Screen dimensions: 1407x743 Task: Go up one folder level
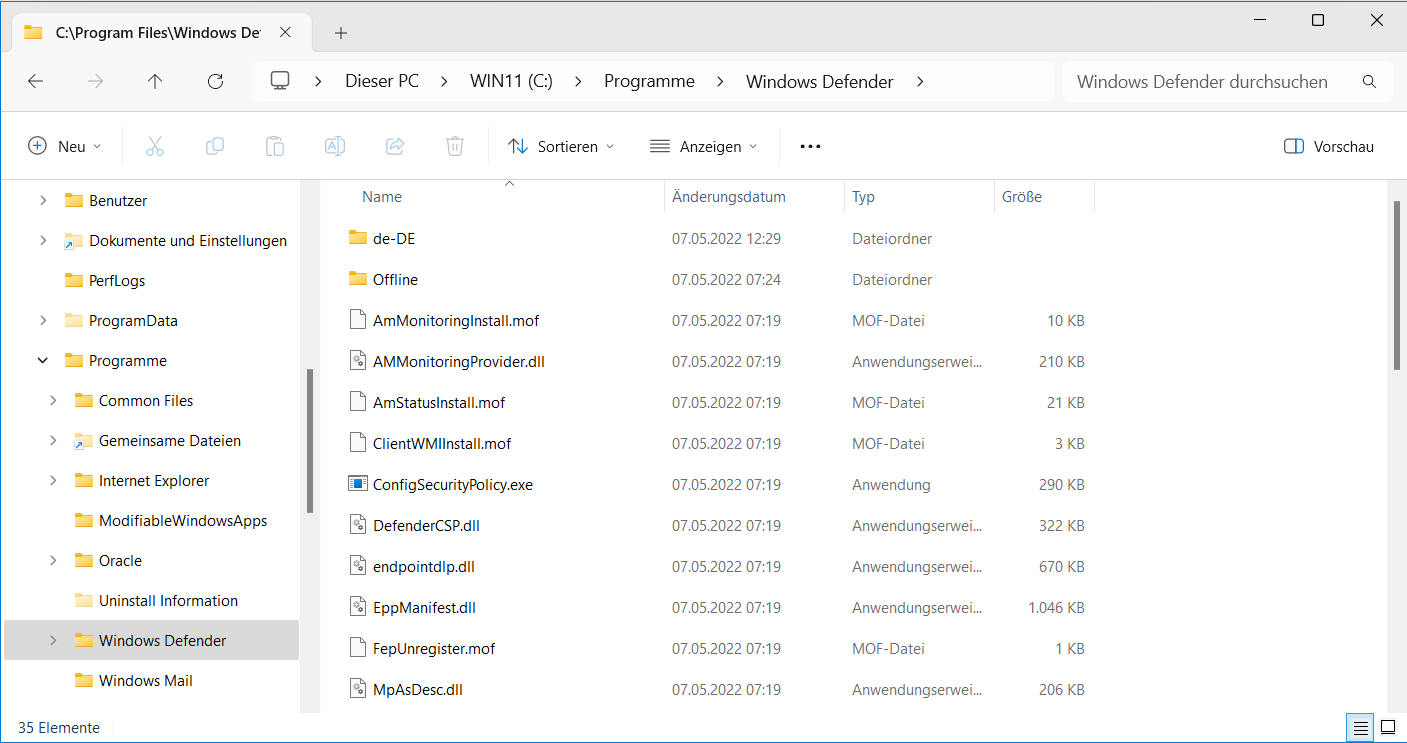click(155, 82)
